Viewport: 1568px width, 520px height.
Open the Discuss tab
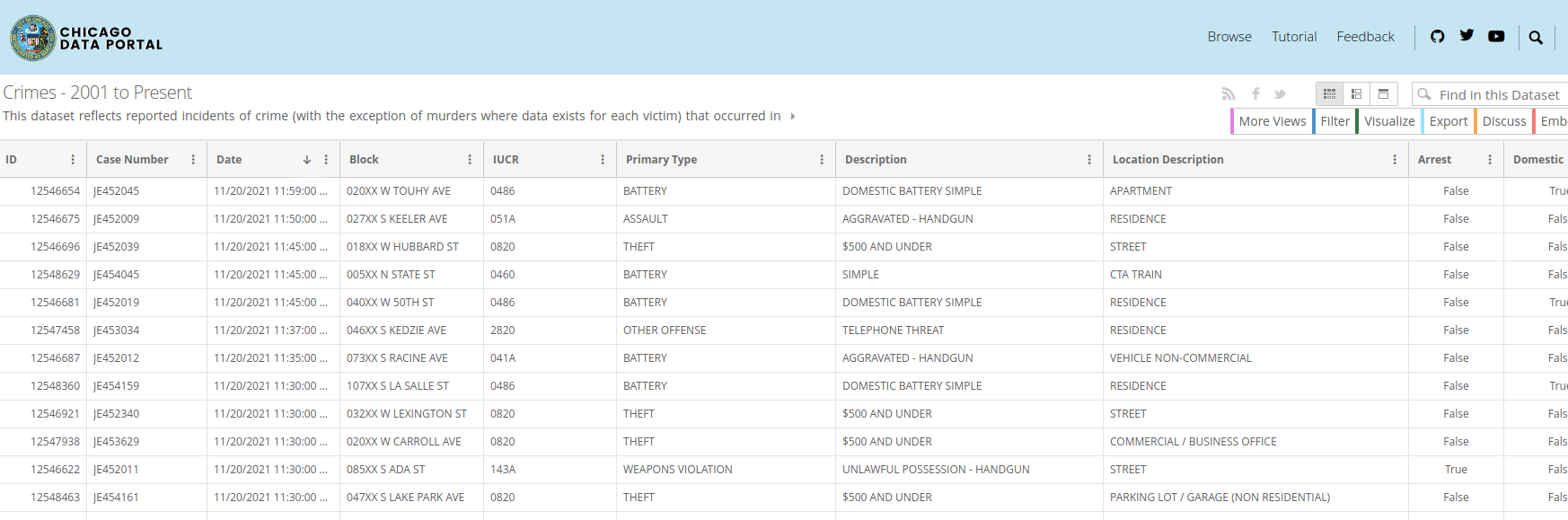coord(1503,121)
